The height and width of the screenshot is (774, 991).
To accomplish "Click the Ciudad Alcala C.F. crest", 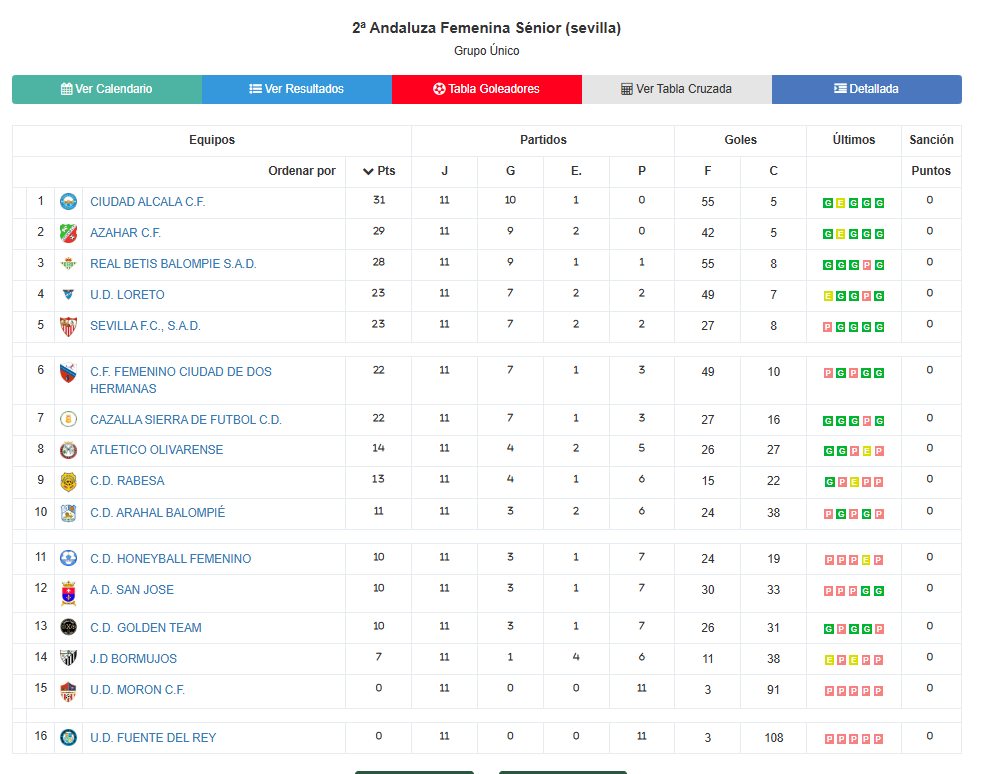I will [68, 202].
